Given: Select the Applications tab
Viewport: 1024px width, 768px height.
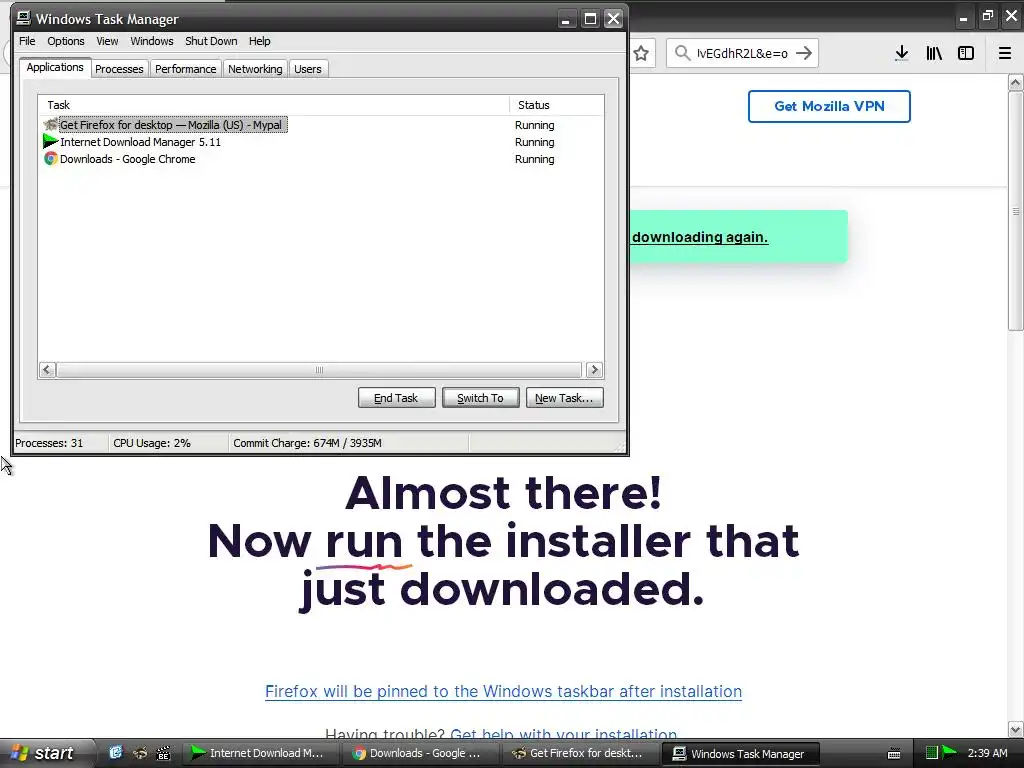Looking at the screenshot, I should click(55, 67).
